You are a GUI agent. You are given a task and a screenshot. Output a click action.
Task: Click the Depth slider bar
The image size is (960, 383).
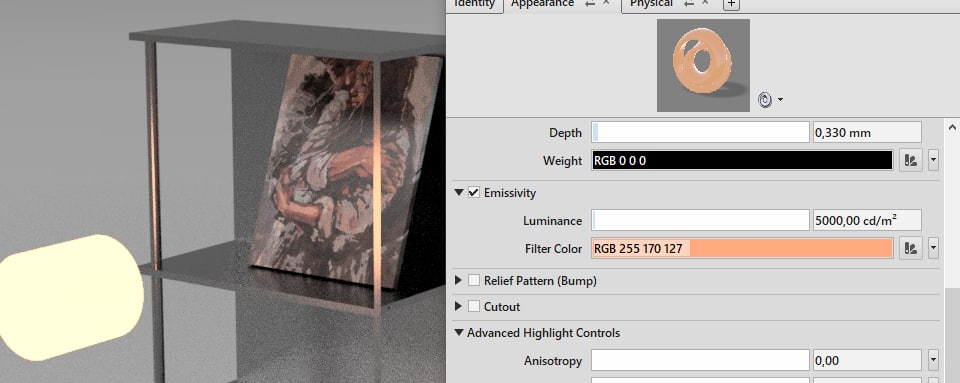tap(700, 132)
